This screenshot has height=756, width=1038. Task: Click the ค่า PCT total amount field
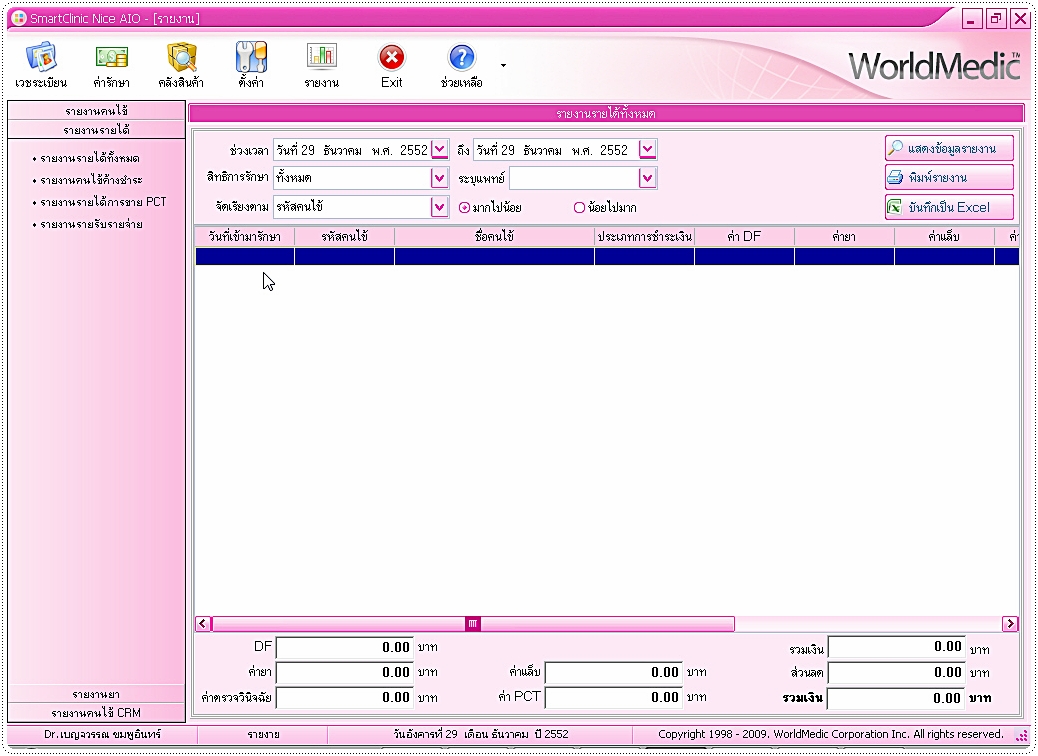click(614, 698)
